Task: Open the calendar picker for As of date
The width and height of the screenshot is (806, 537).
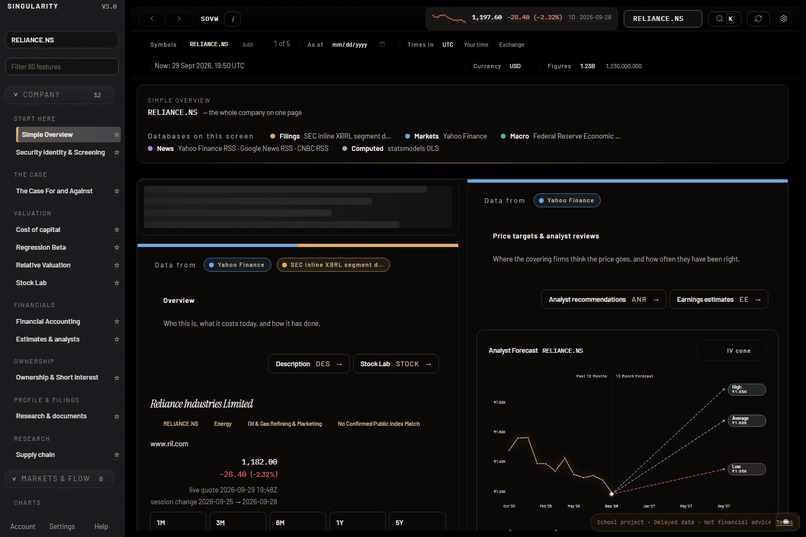Action: (x=382, y=44)
